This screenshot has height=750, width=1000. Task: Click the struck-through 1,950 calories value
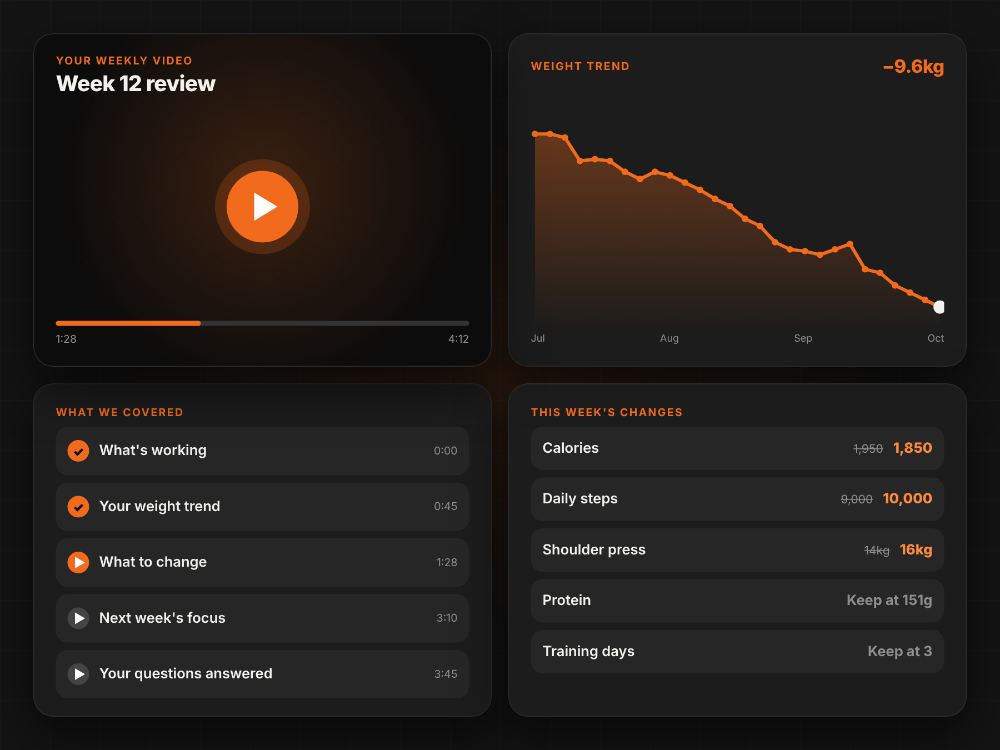pos(868,449)
